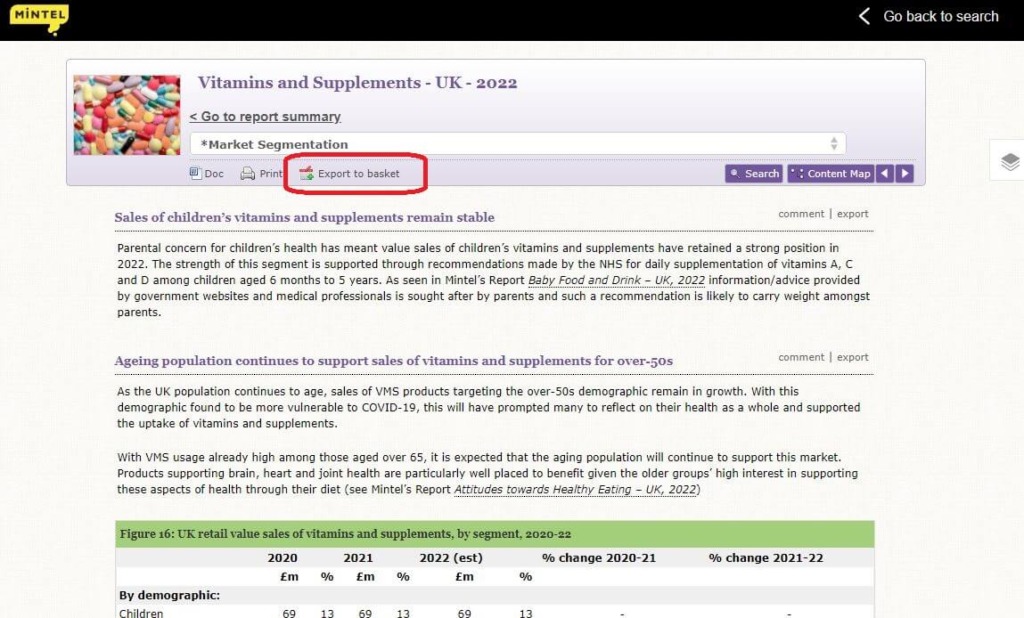
Task: Open the layers panel icon at right edge
Action: point(1009,161)
